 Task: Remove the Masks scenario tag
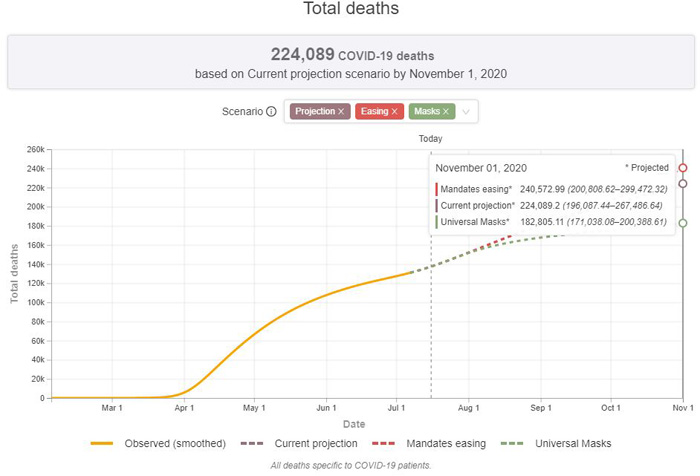point(446,112)
